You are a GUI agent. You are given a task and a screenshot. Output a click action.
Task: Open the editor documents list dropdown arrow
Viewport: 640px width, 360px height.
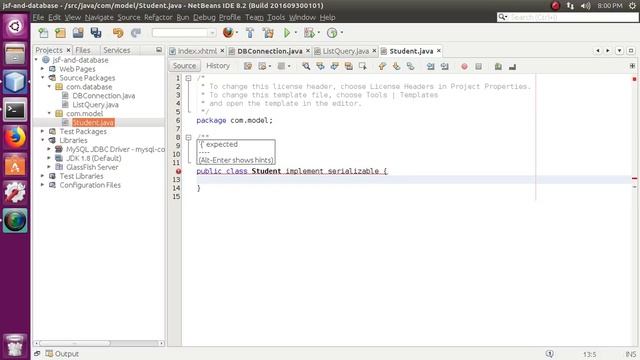point(619,51)
